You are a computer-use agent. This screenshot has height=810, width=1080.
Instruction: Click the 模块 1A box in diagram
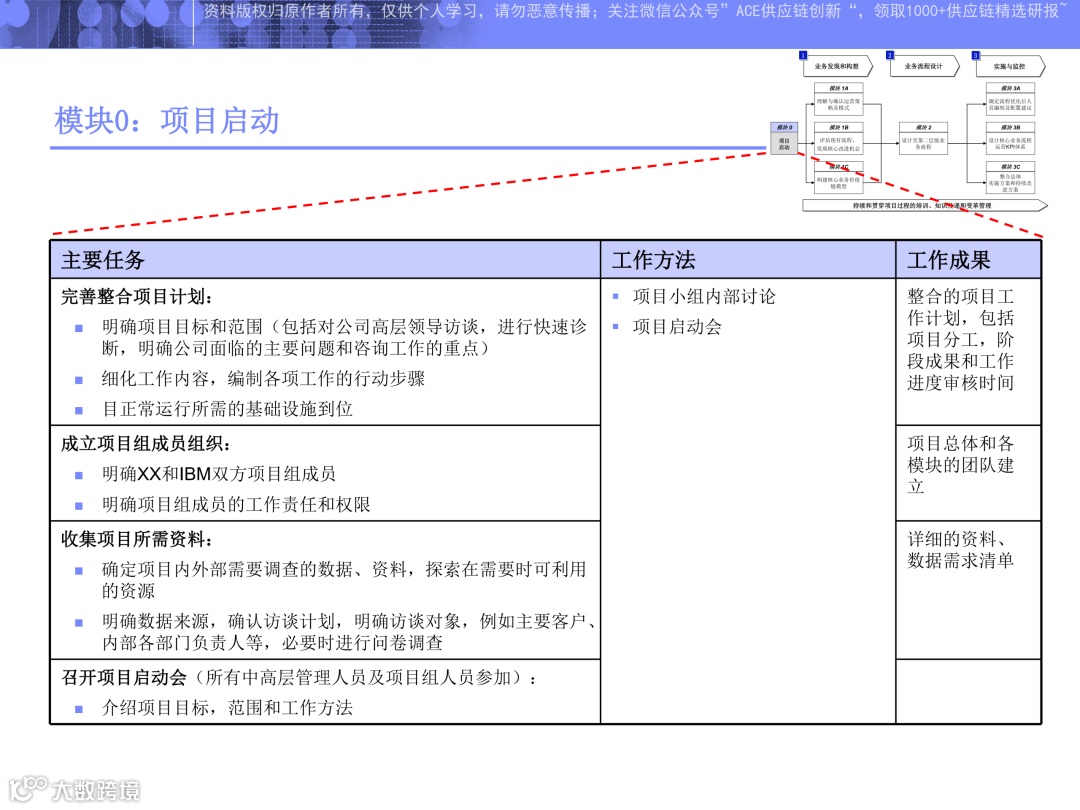click(838, 98)
